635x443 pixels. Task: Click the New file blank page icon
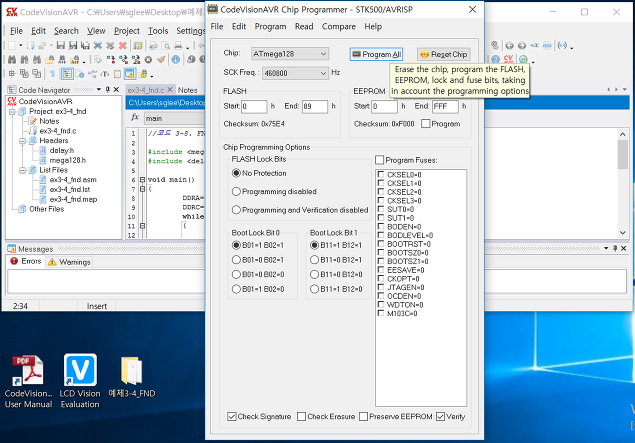coord(12,46)
